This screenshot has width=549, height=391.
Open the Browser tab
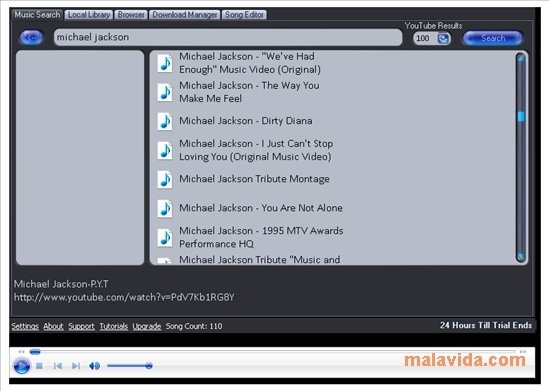point(131,15)
